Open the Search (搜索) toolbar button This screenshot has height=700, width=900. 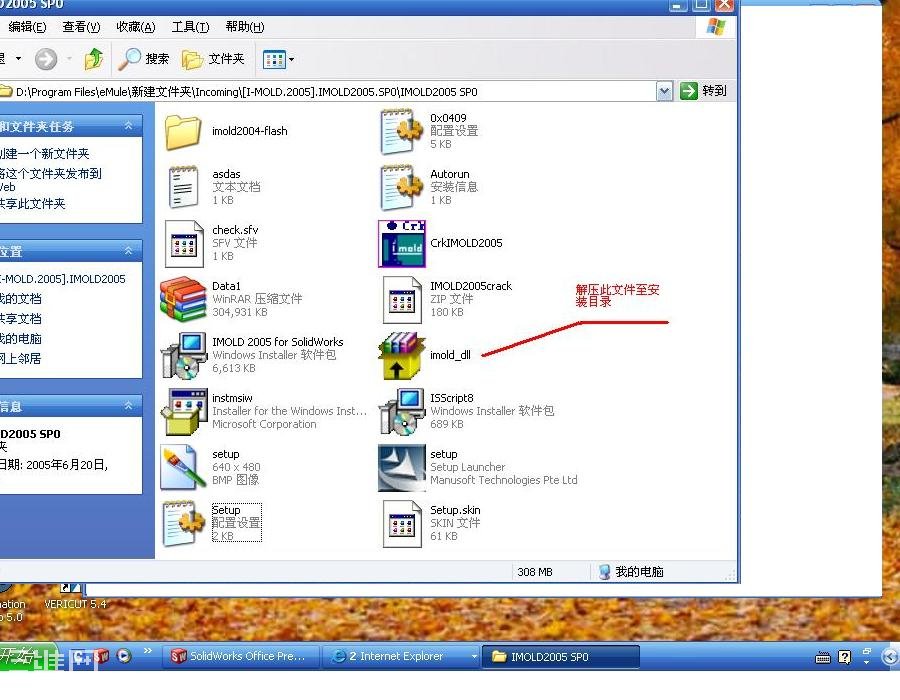point(143,59)
